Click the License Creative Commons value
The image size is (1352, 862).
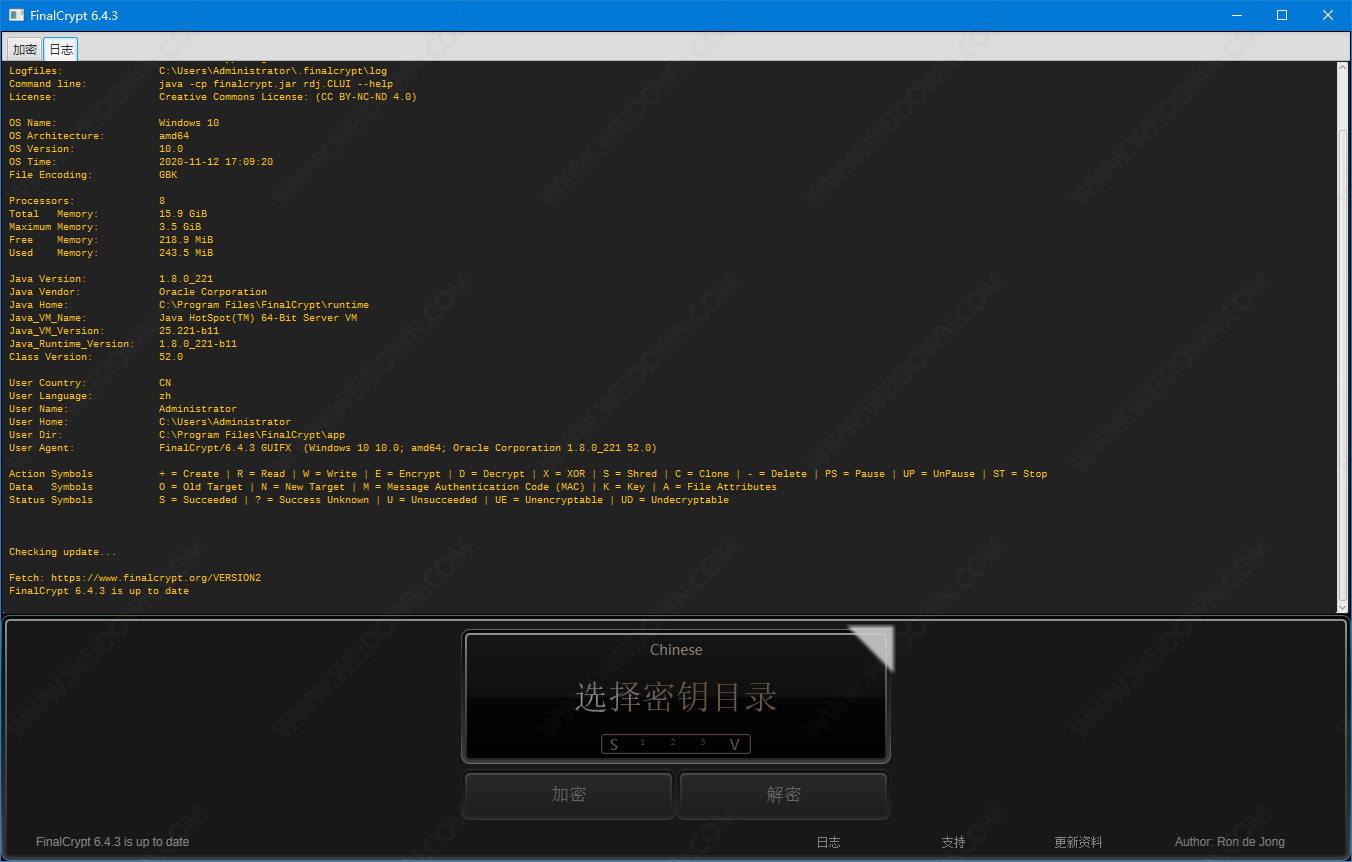(x=288, y=97)
